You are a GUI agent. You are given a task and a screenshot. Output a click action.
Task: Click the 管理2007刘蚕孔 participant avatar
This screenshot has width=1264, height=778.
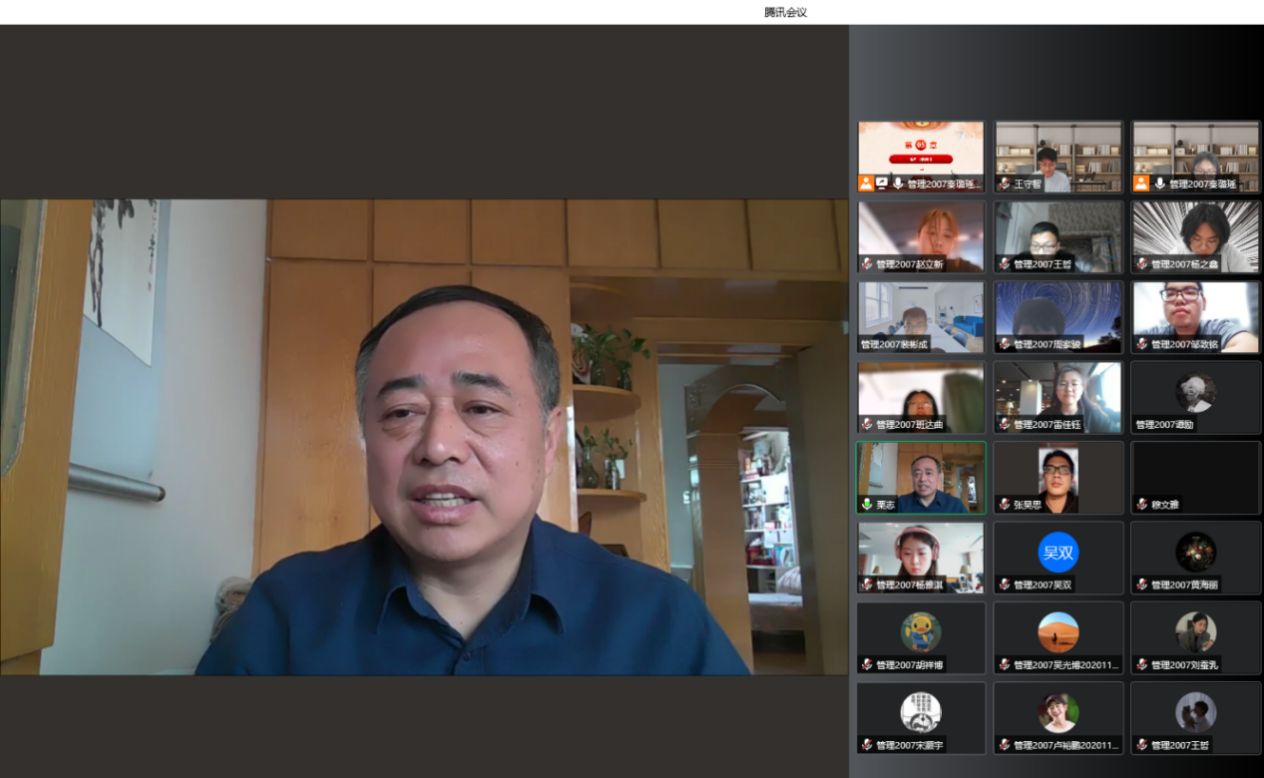1195,632
